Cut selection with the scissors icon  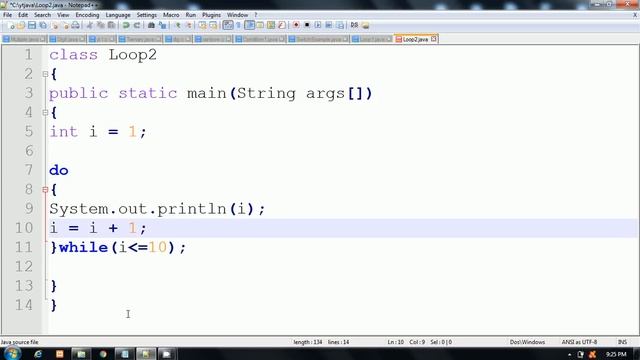point(90,25)
